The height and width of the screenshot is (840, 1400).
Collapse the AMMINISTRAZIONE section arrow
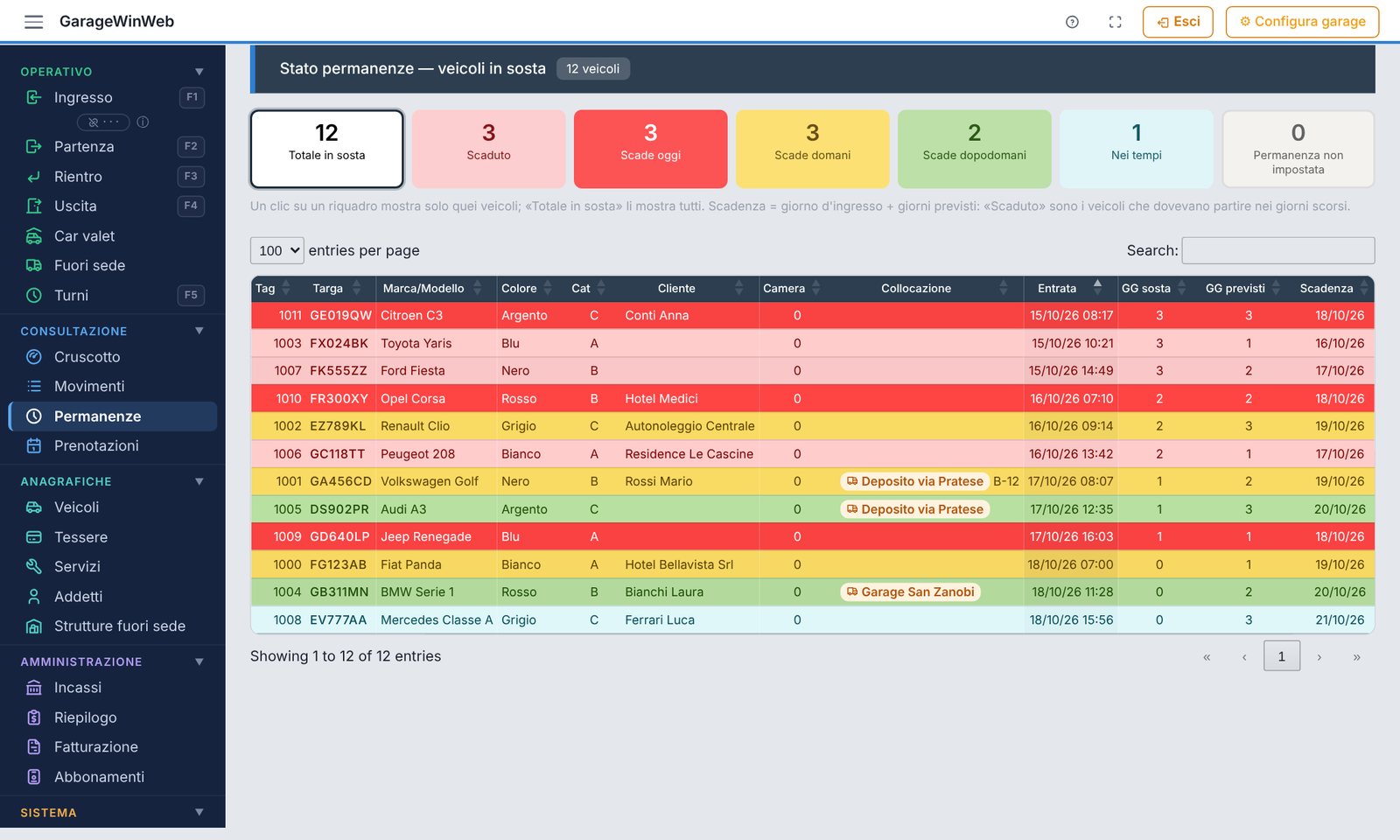pos(199,661)
